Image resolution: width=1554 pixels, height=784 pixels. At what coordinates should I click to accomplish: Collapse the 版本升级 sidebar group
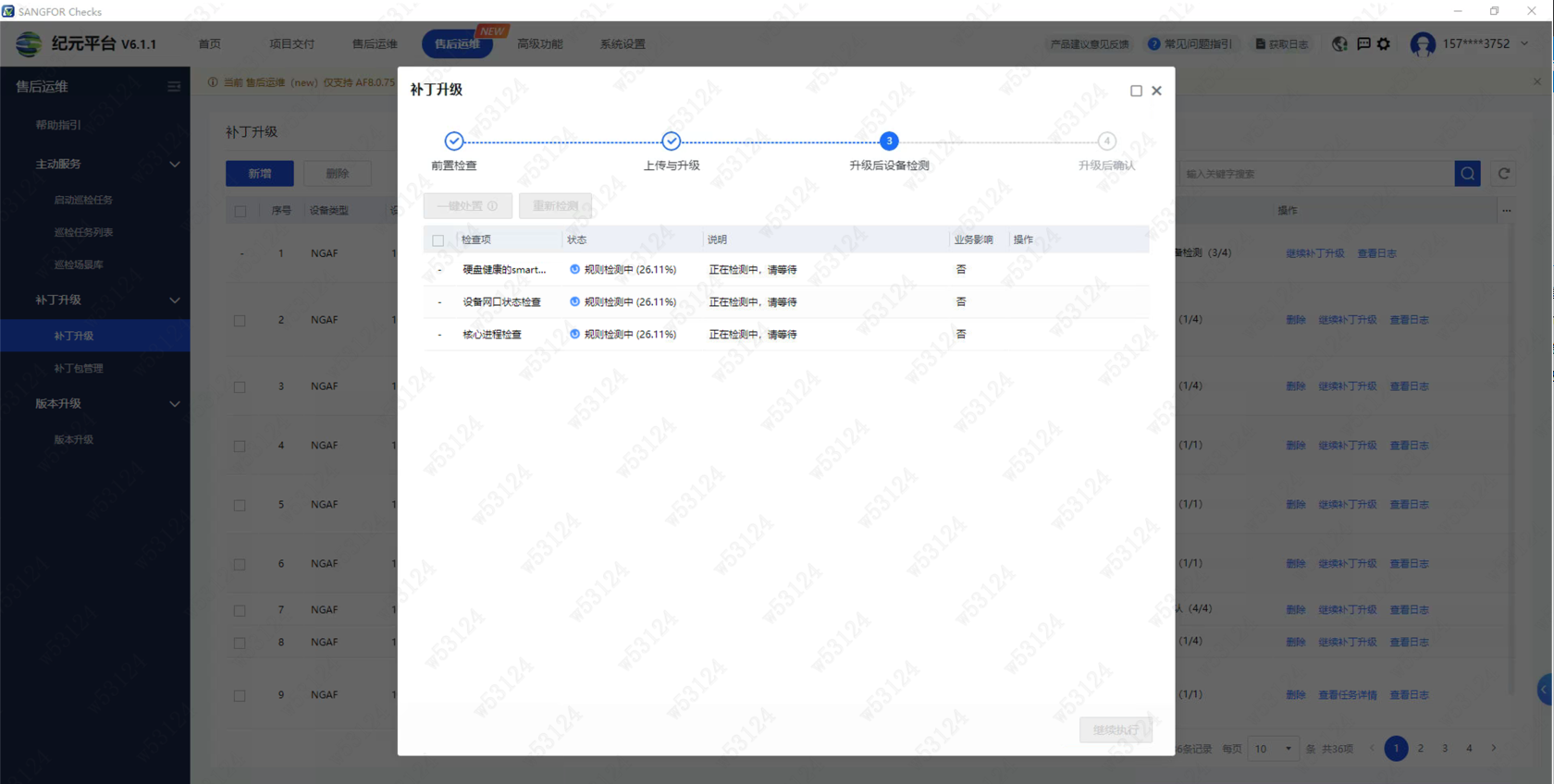tap(174, 404)
